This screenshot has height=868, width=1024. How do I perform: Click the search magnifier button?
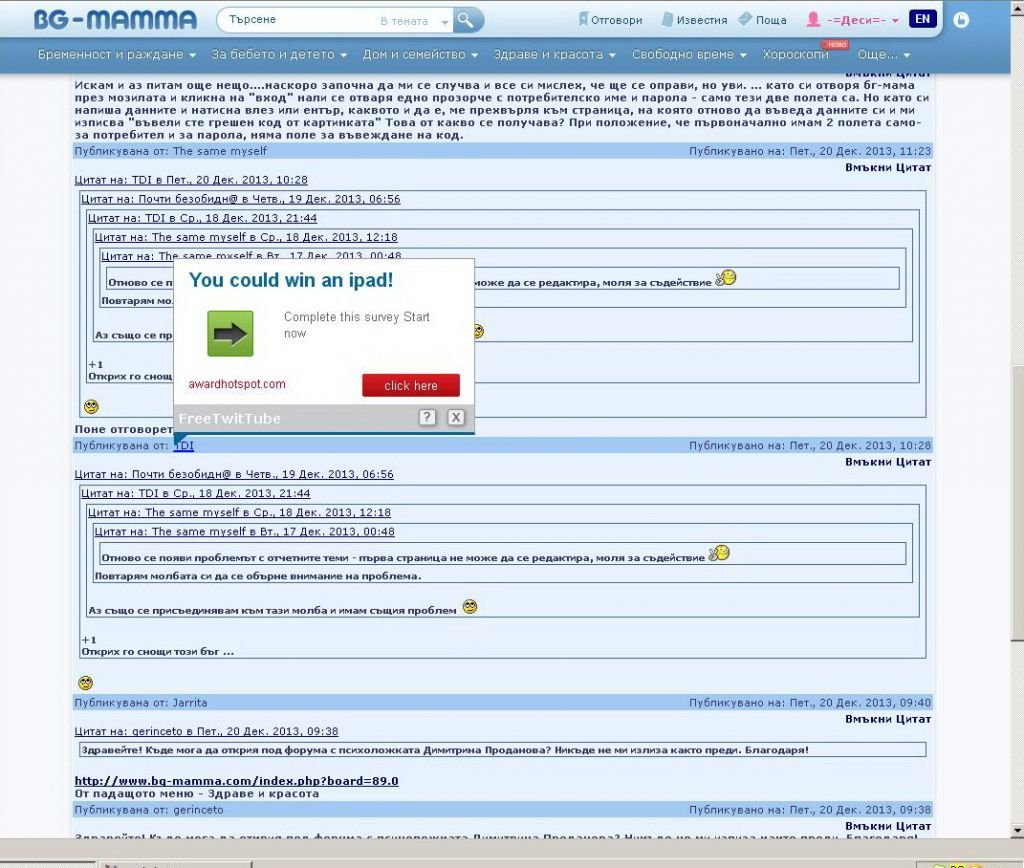pyautogui.click(x=467, y=20)
